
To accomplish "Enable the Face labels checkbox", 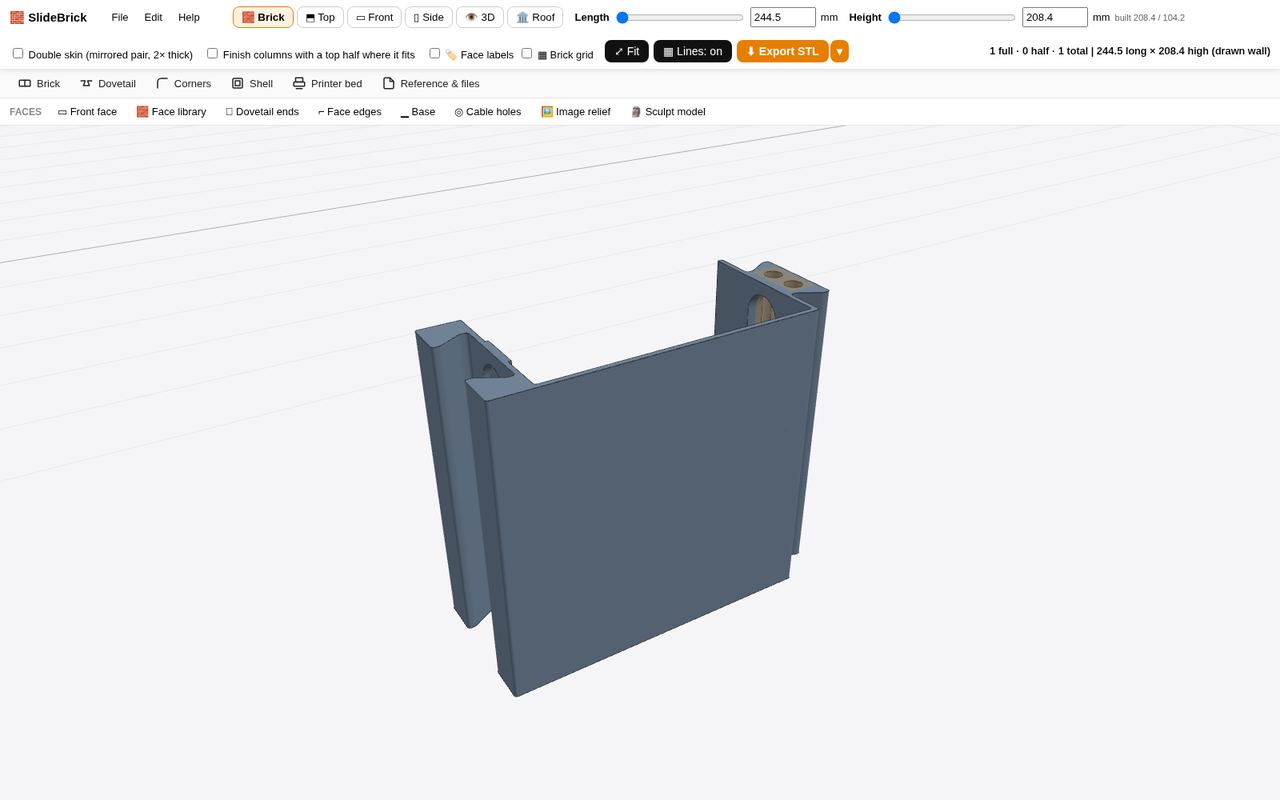I will 434,53.
